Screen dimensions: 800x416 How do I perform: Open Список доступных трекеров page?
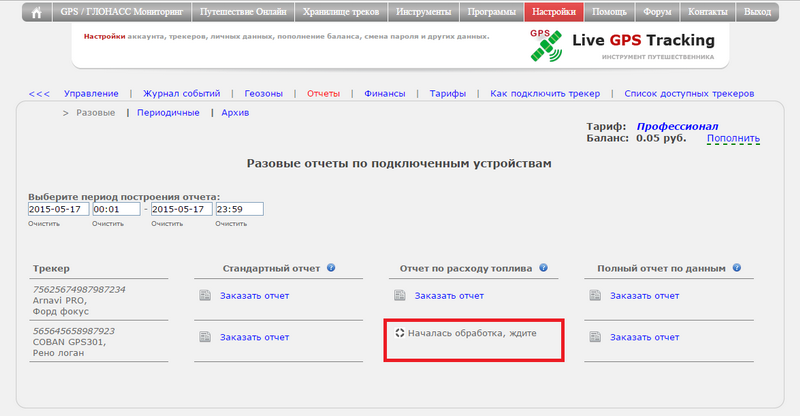pyautogui.click(x=688, y=93)
